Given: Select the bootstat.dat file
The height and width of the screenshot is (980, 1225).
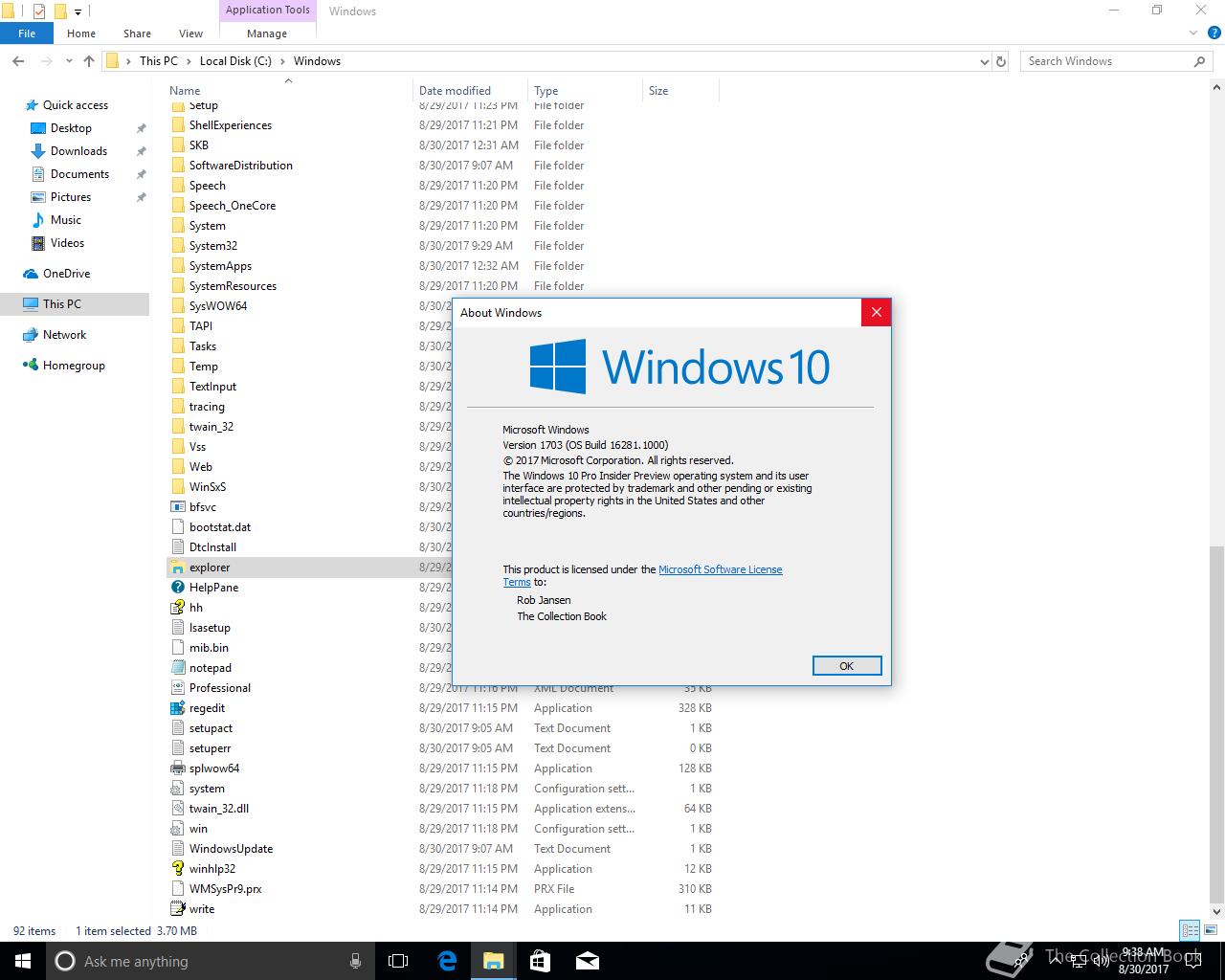Looking at the screenshot, I should [220, 527].
